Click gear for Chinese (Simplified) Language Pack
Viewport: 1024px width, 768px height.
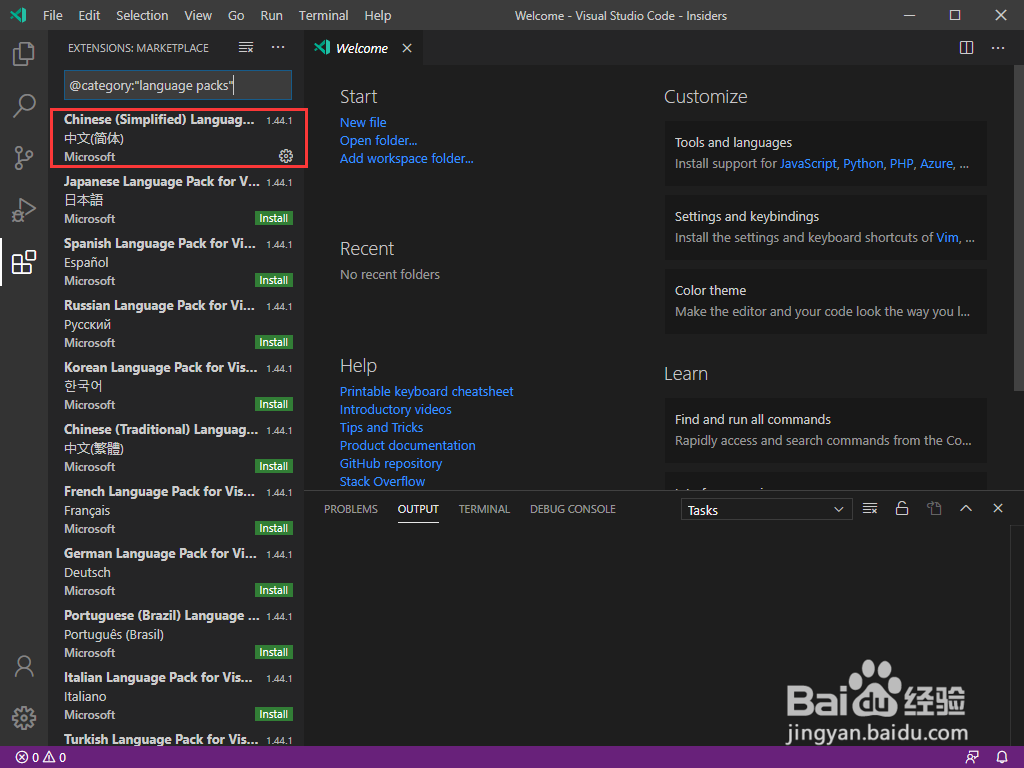286,156
